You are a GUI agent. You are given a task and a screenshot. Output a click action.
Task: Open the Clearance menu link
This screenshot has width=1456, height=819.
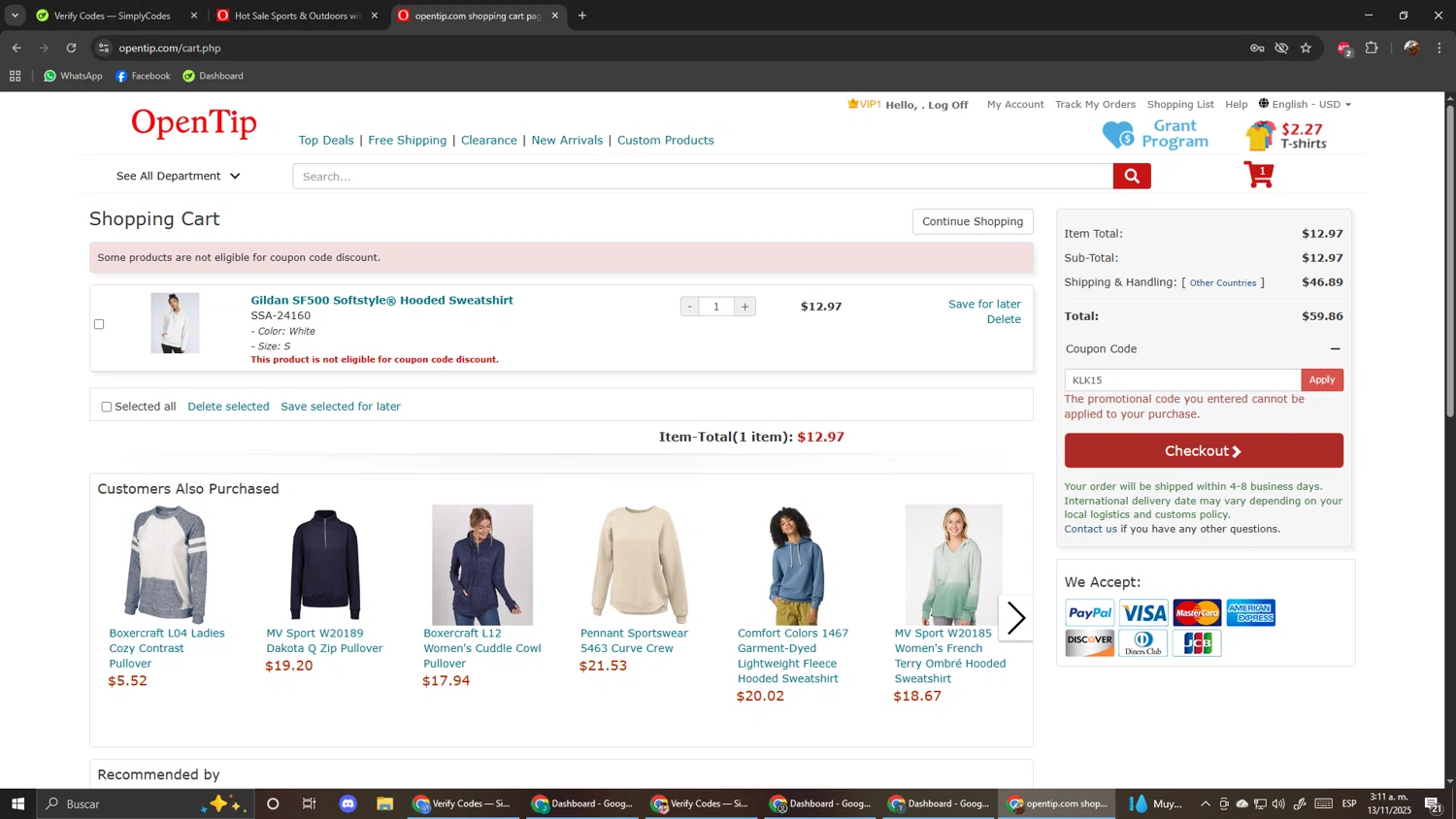[489, 140]
